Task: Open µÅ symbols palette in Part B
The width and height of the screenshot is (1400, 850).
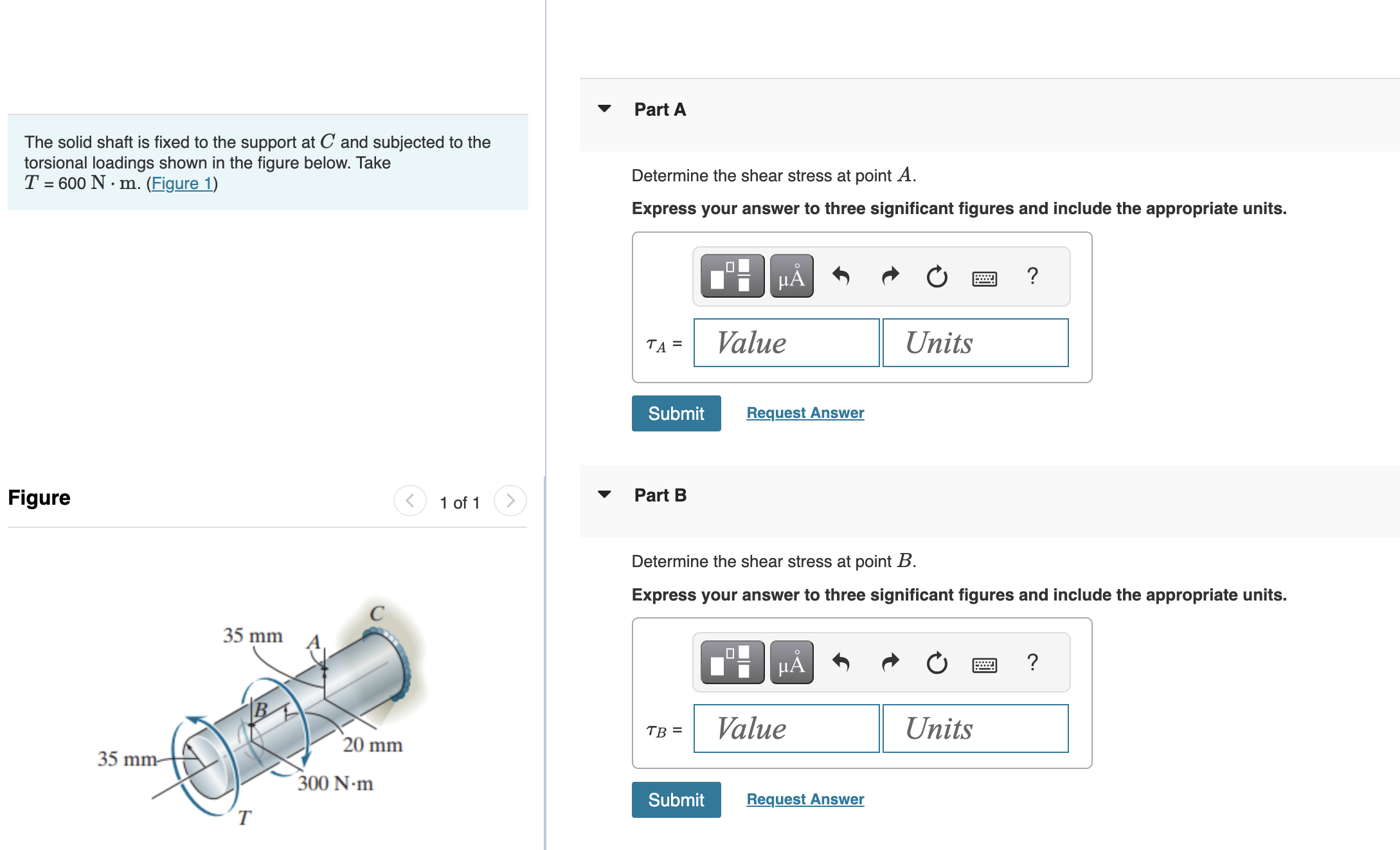Action: 791,662
